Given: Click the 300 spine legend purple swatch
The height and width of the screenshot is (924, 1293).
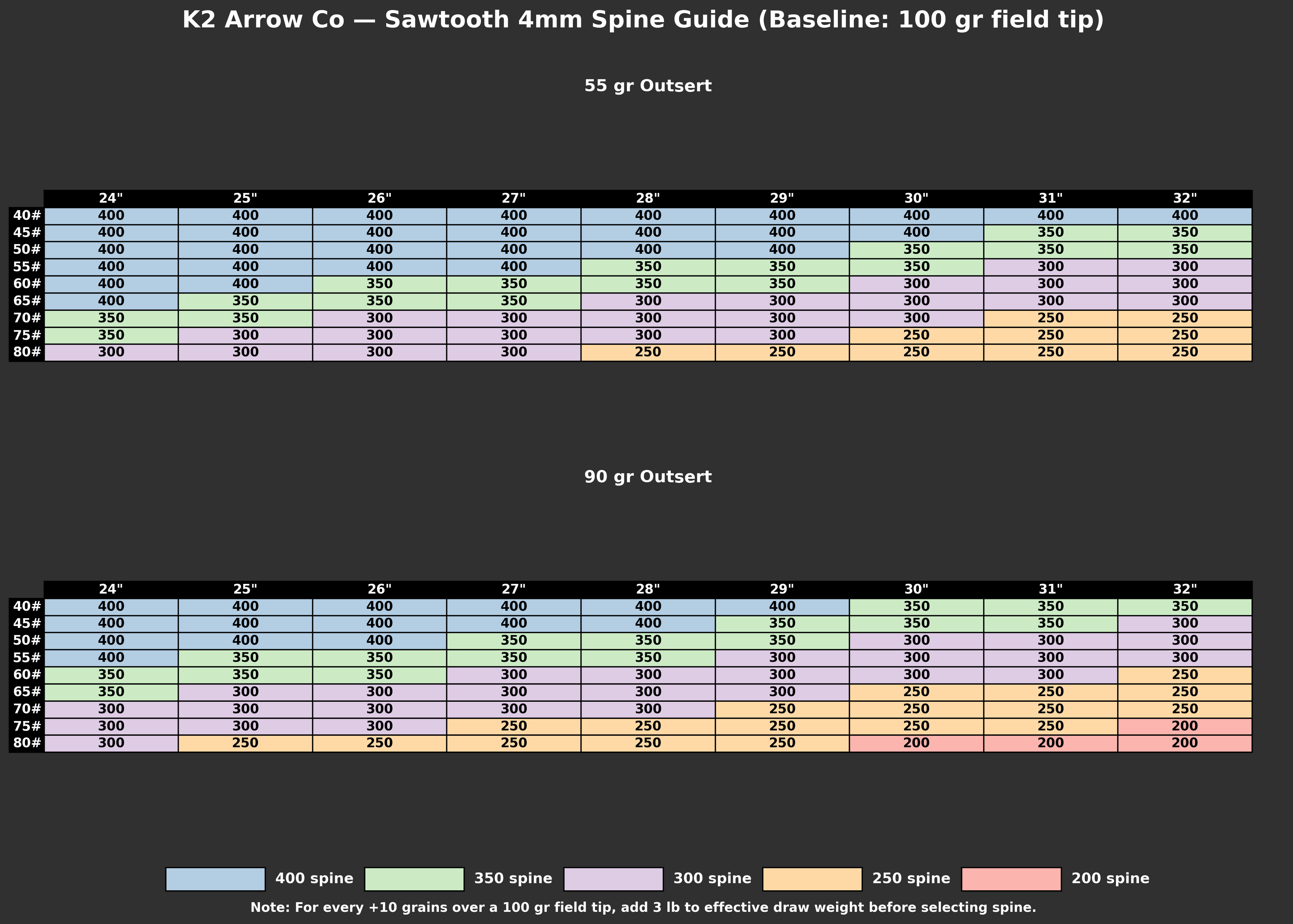Looking at the screenshot, I should point(613,879).
